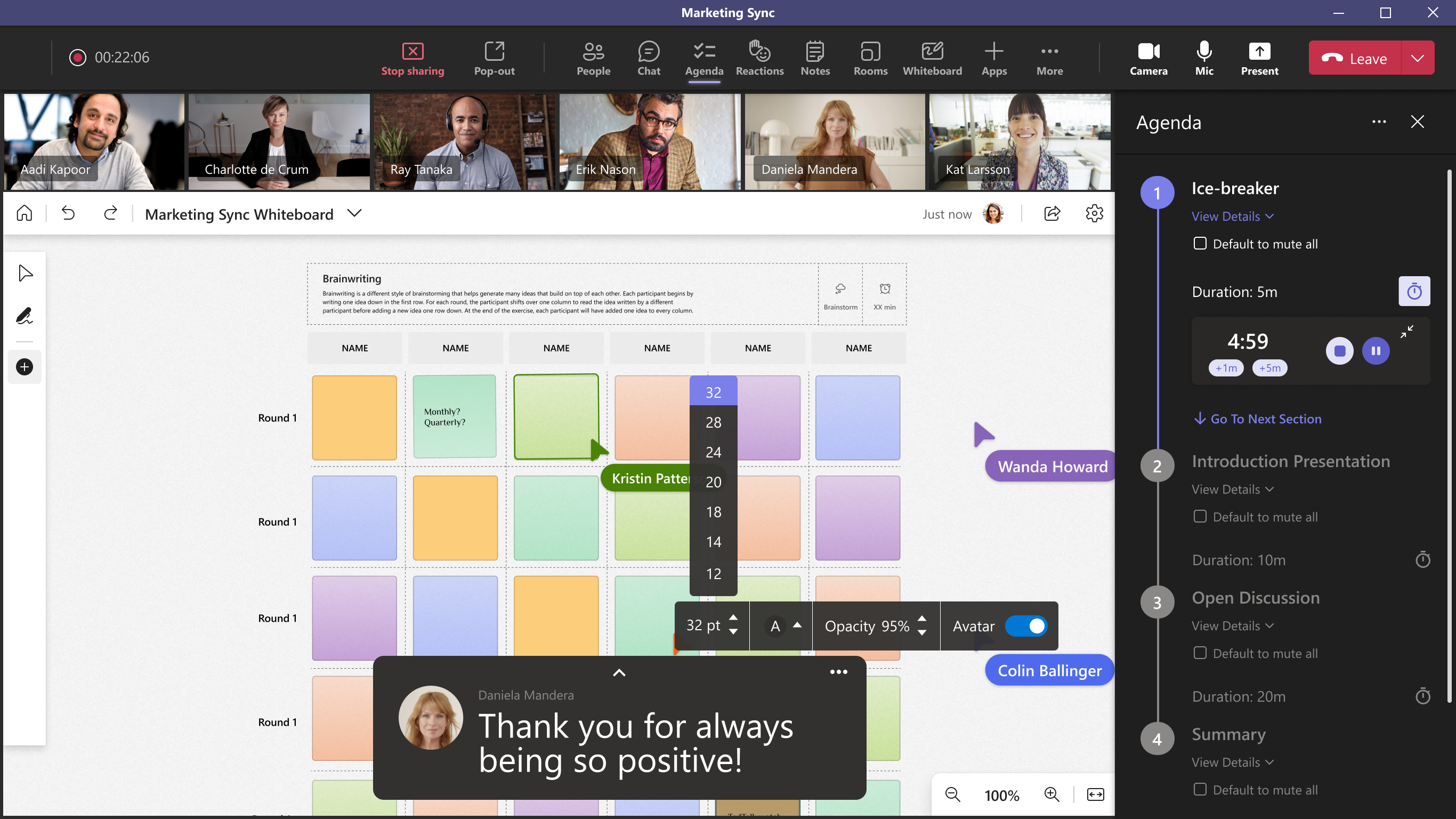Expand View Details under Summary

coord(1232,762)
